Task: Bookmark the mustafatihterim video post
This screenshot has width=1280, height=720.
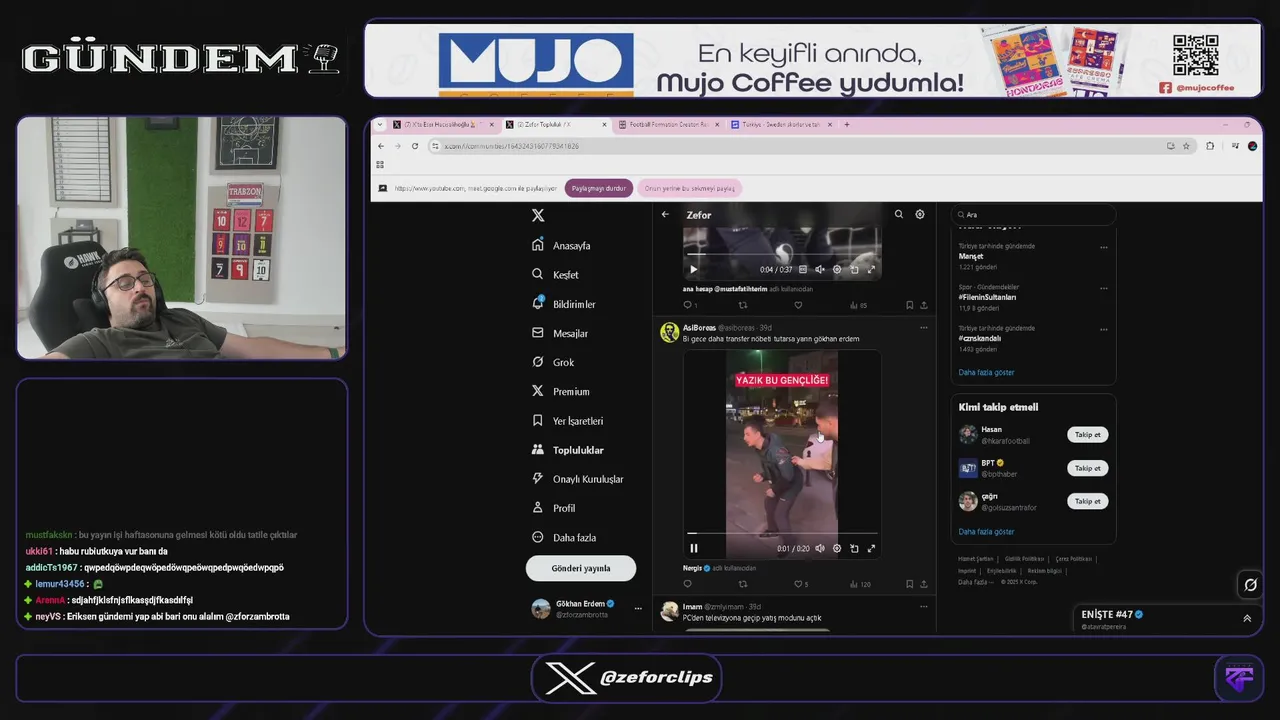Action: pyautogui.click(x=909, y=305)
